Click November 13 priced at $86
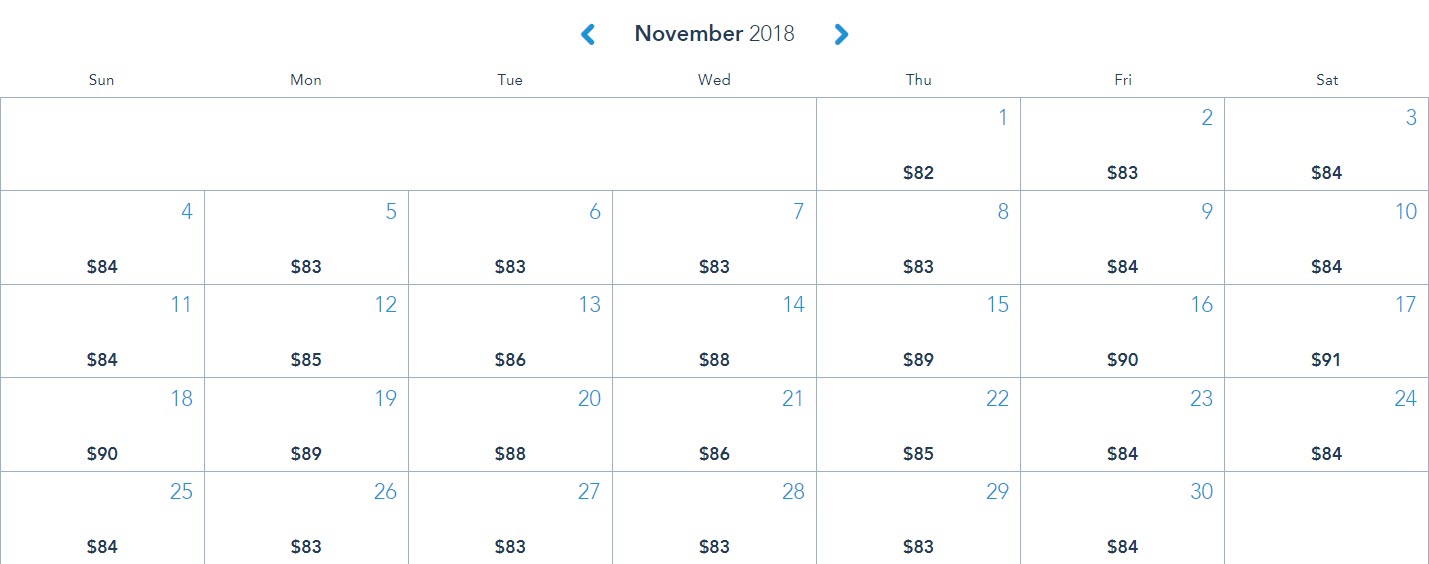The height and width of the screenshot is (564, 1429). pos(511,331)
